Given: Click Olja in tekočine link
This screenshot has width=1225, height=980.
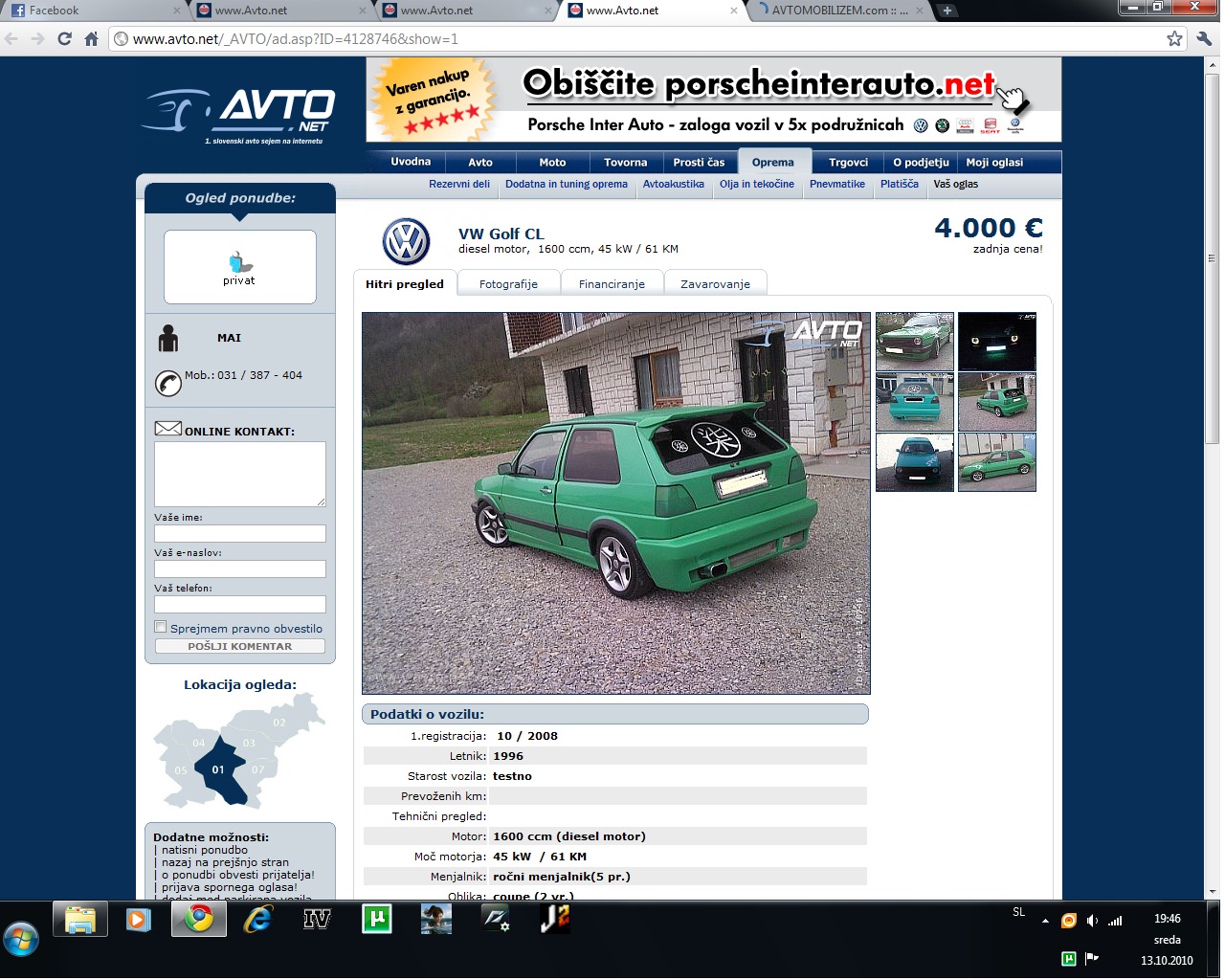Looking at the screenshot, I should tap(757, 184).
